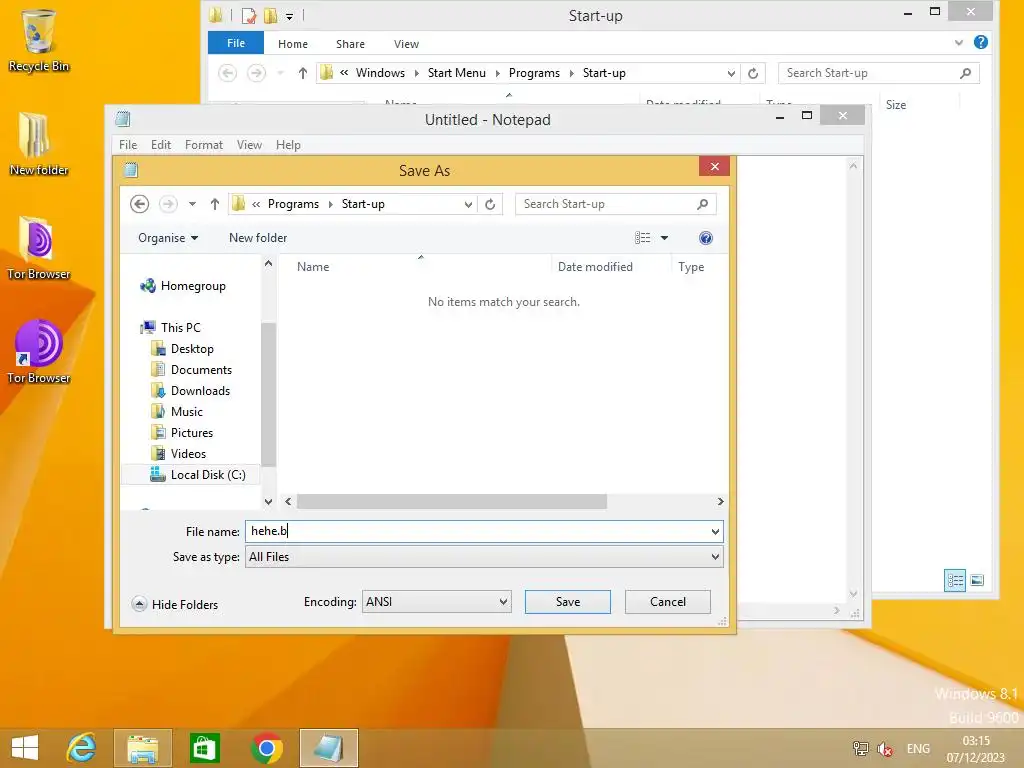The image size is (1024, 768).
Task: Open the network tray icon
Action: (860, 749)
